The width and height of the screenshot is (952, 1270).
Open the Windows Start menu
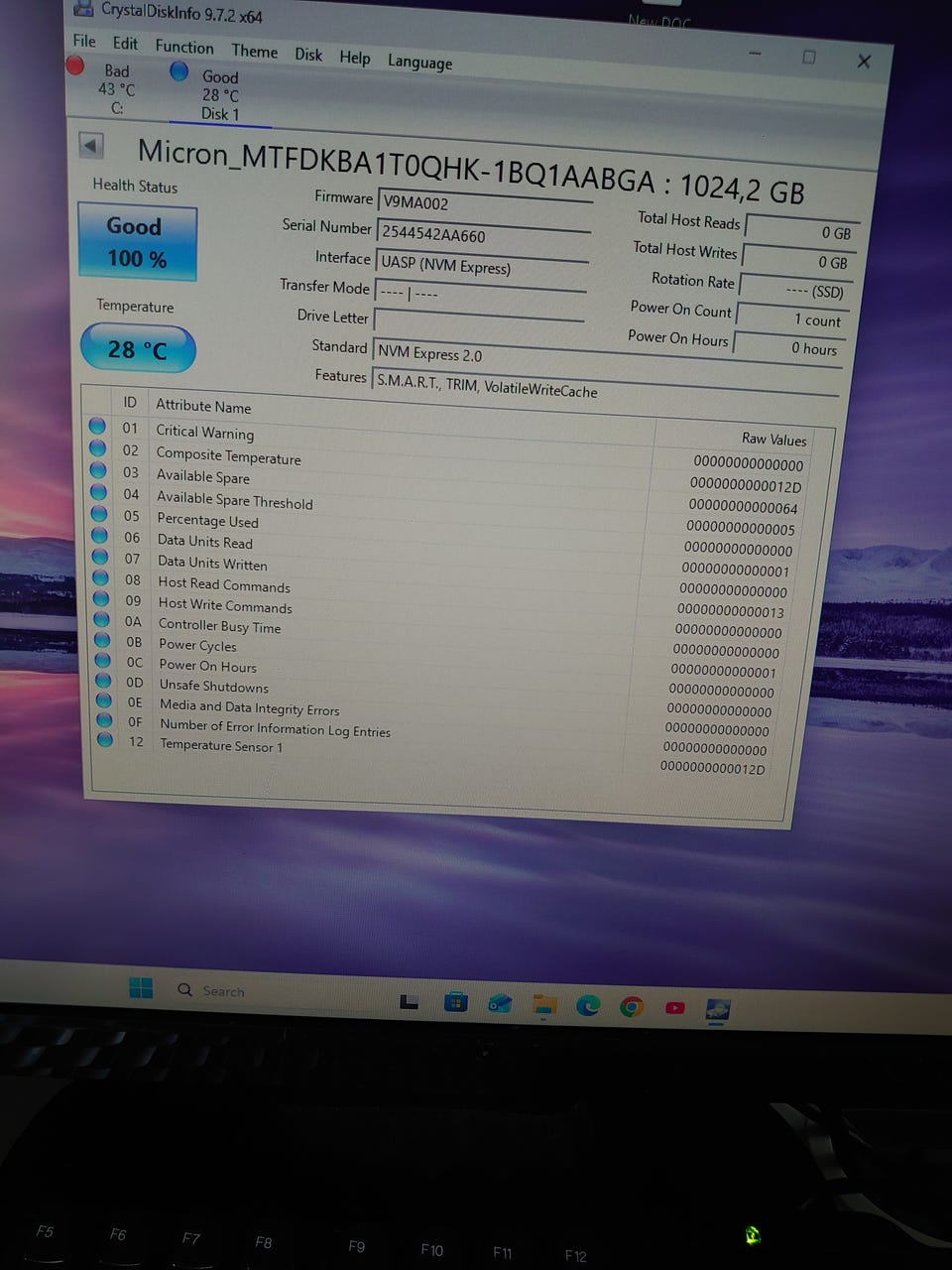click(141, 988)
